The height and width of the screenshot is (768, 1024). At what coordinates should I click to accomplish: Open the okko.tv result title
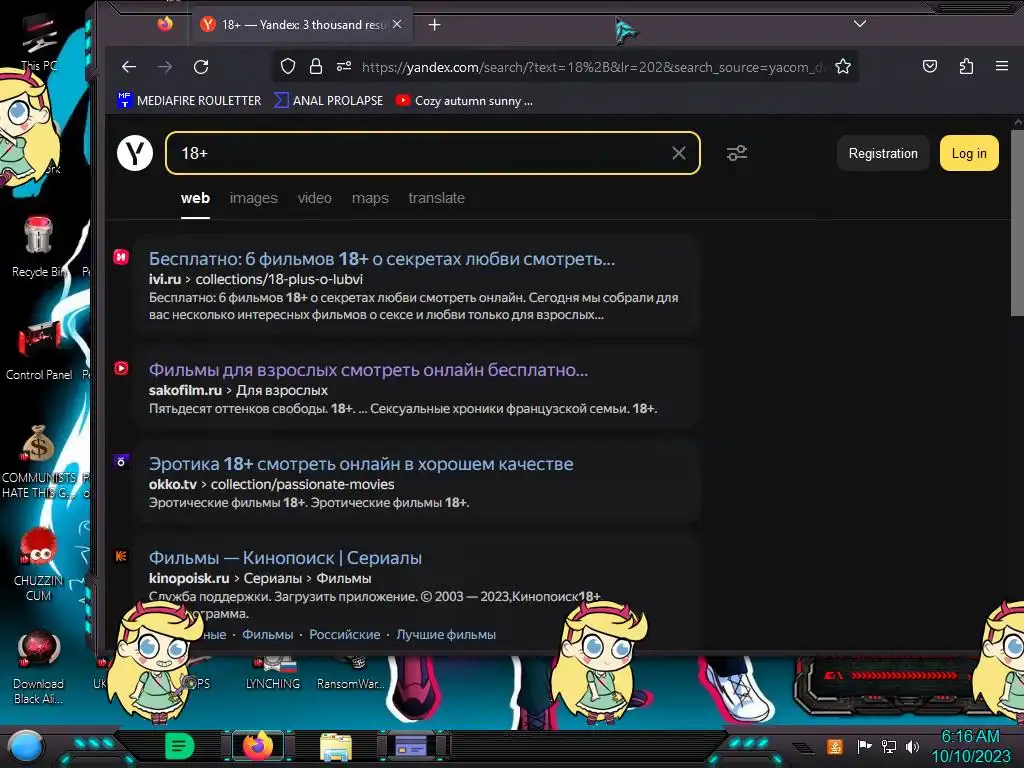361,464
